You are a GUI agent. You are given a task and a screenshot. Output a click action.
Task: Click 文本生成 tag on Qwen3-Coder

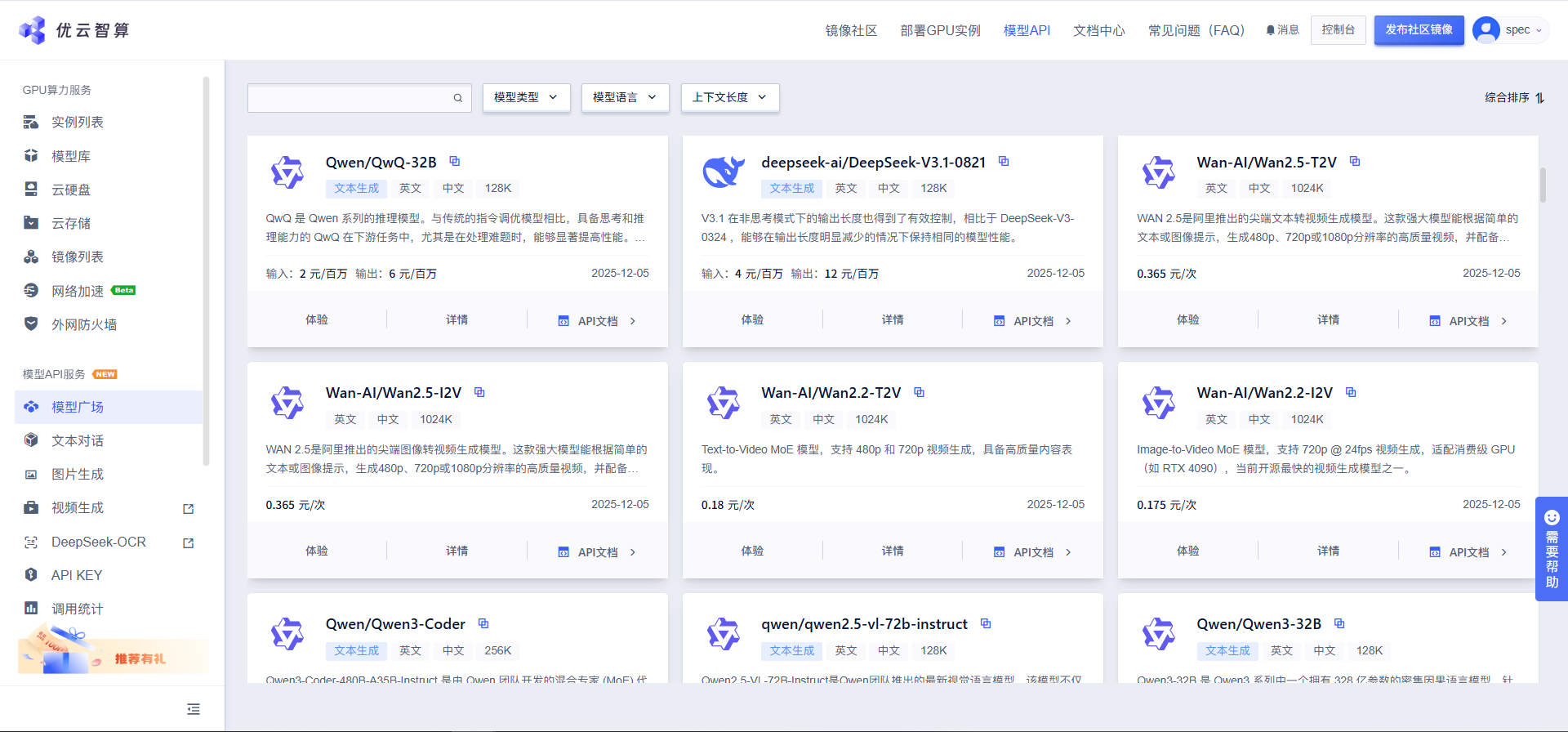(x=357, y=650)
